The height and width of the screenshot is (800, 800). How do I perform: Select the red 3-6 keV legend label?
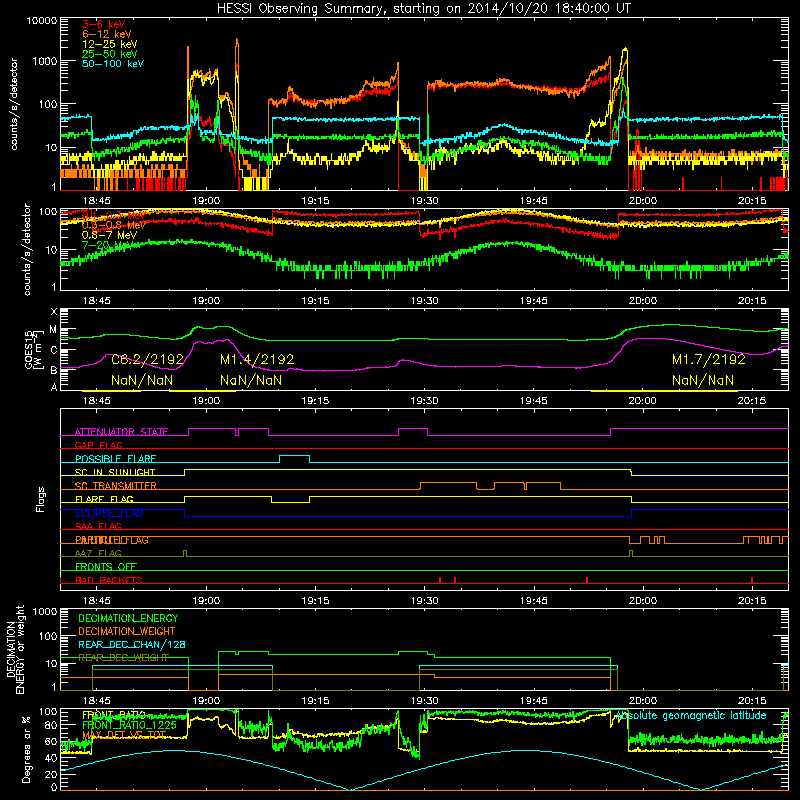coord(104,24)
